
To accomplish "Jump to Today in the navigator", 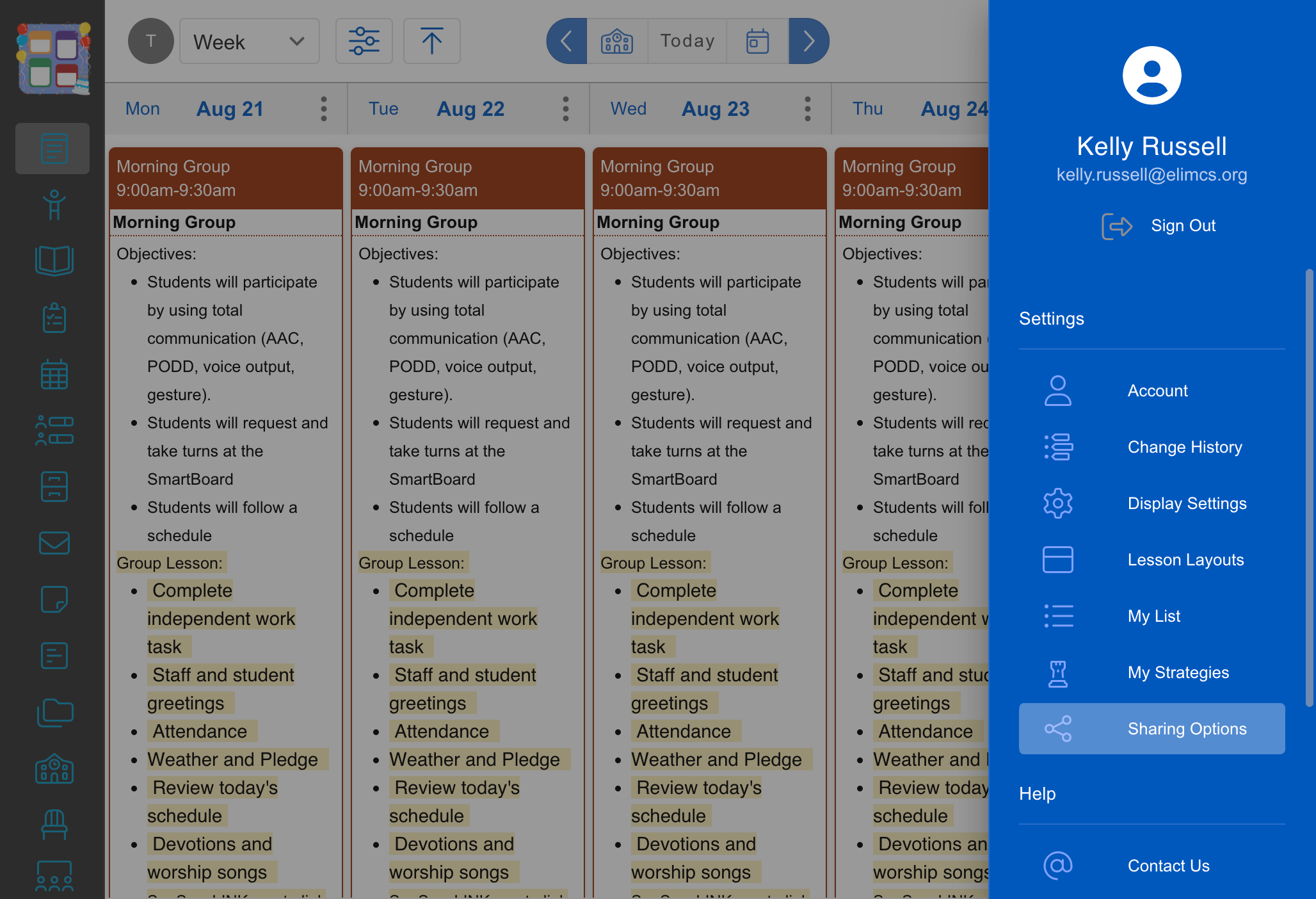I will [x=687, y=41].
